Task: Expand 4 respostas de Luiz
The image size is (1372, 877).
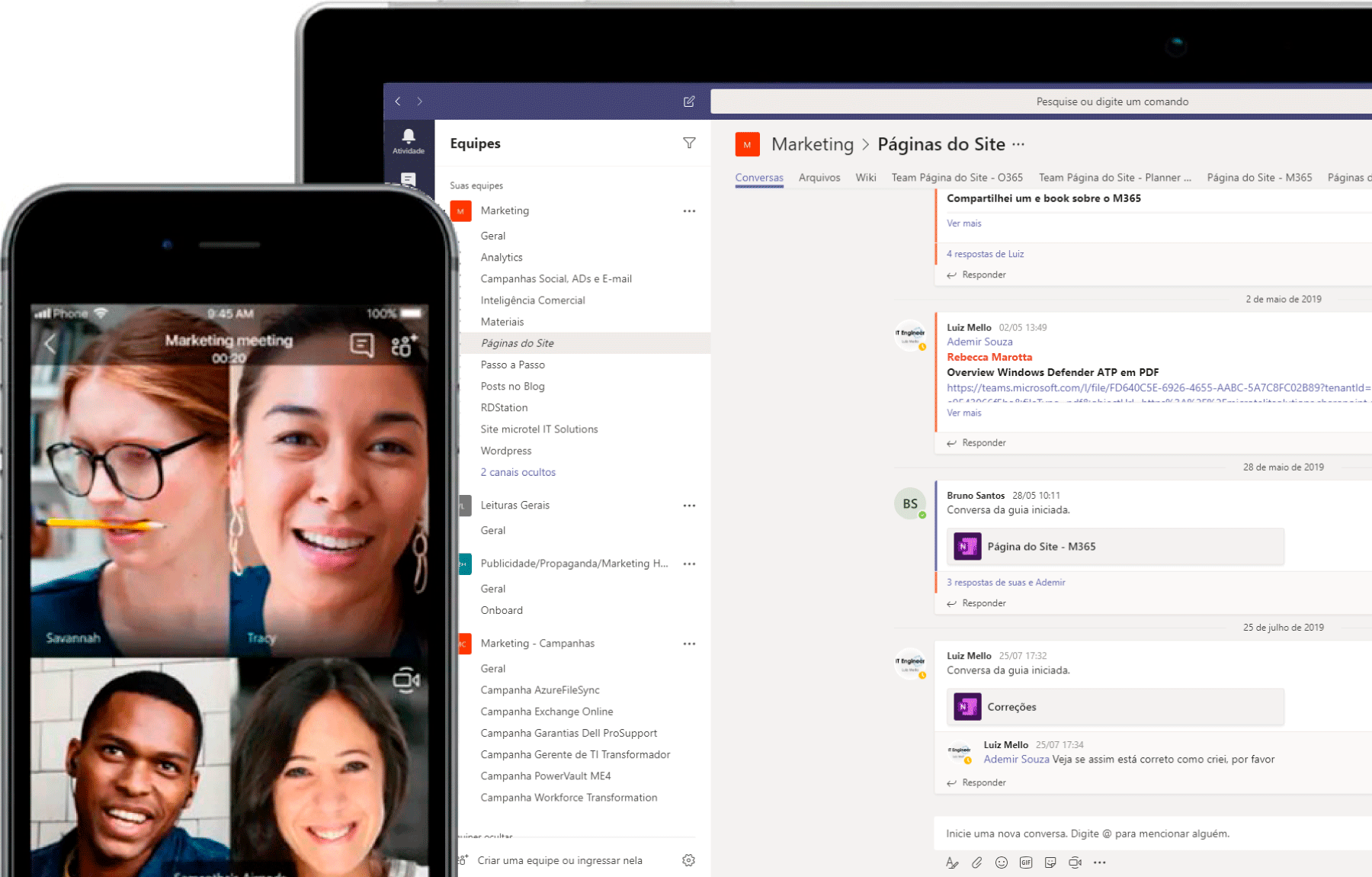Action: [x=985, y=254]
